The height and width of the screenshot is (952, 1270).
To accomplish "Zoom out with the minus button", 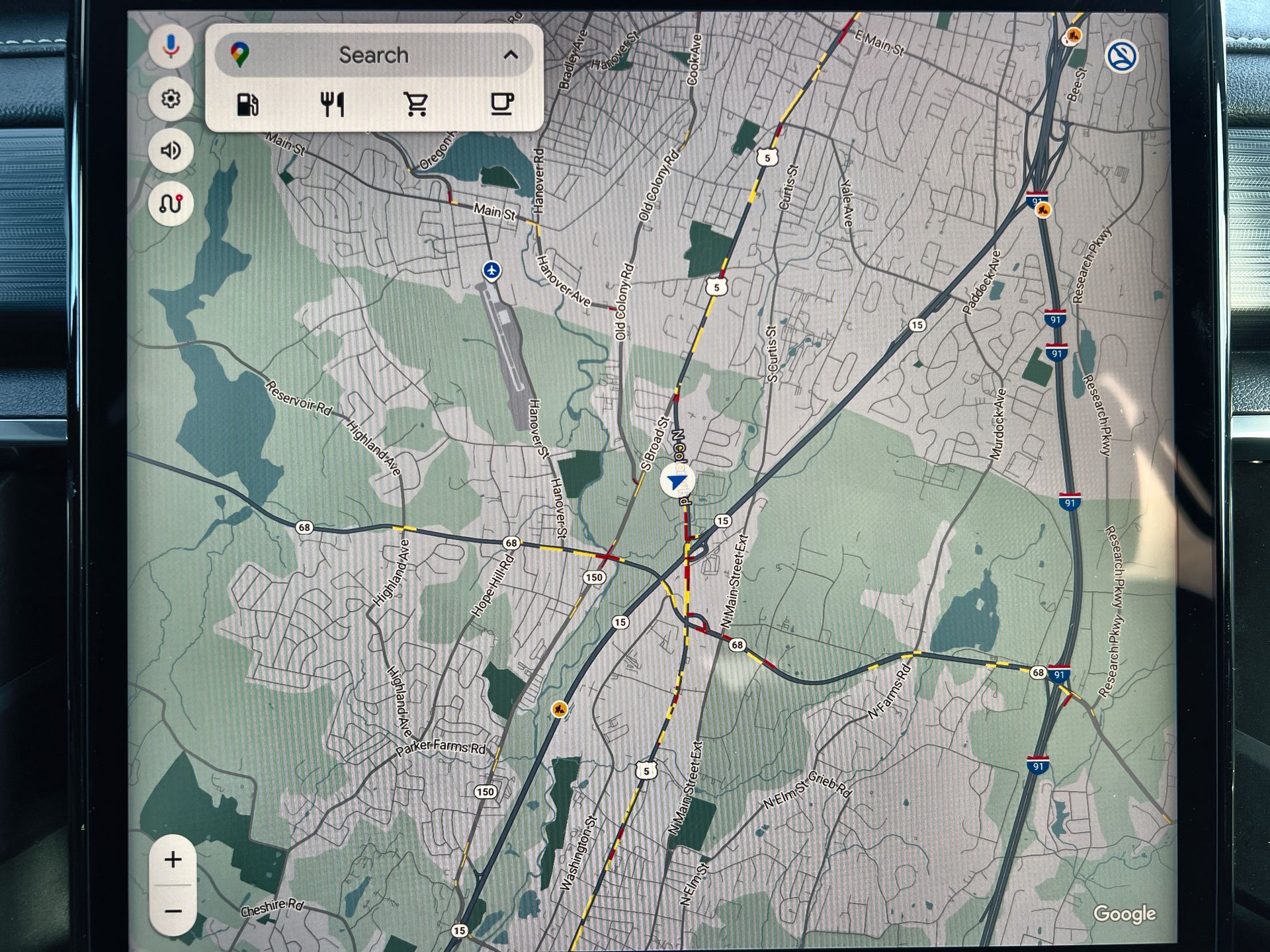I will click(173, 911).
